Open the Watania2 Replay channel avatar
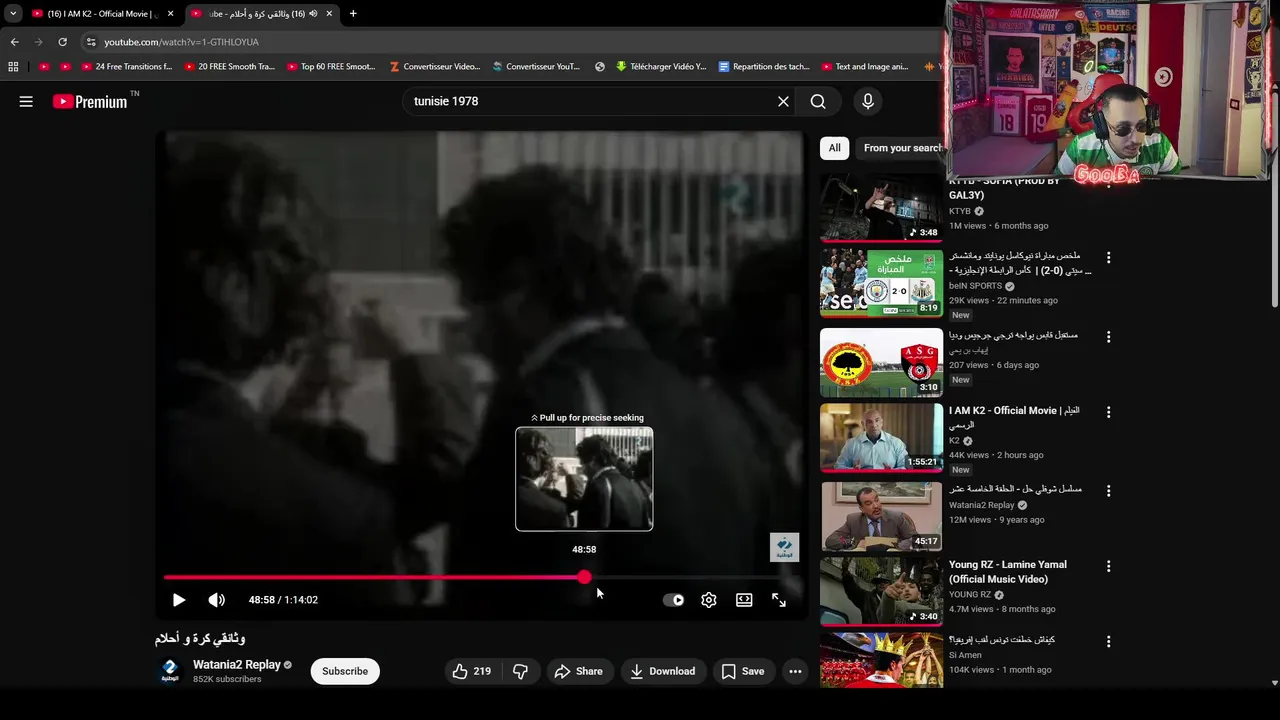 point(170,671)
